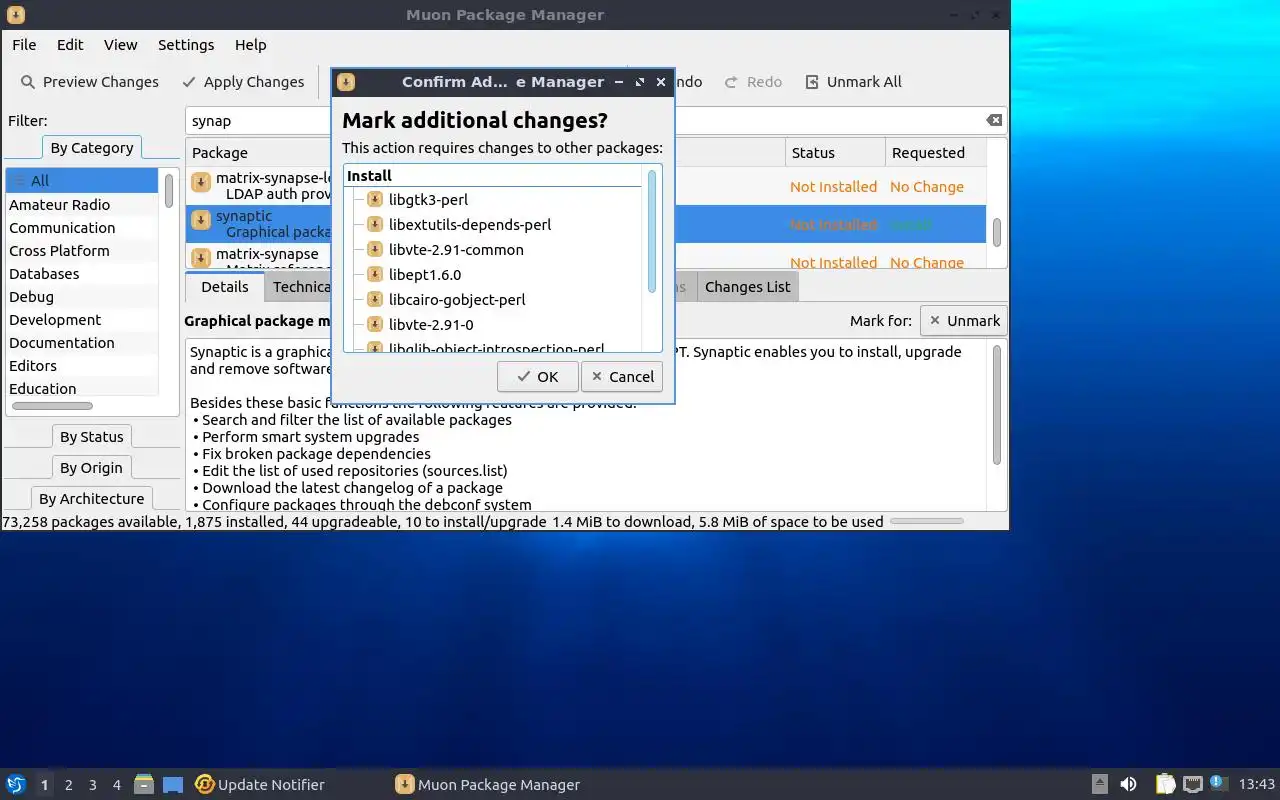
Task: Click the libvte-2.91-common package icon
Action: tap(375, 249)
